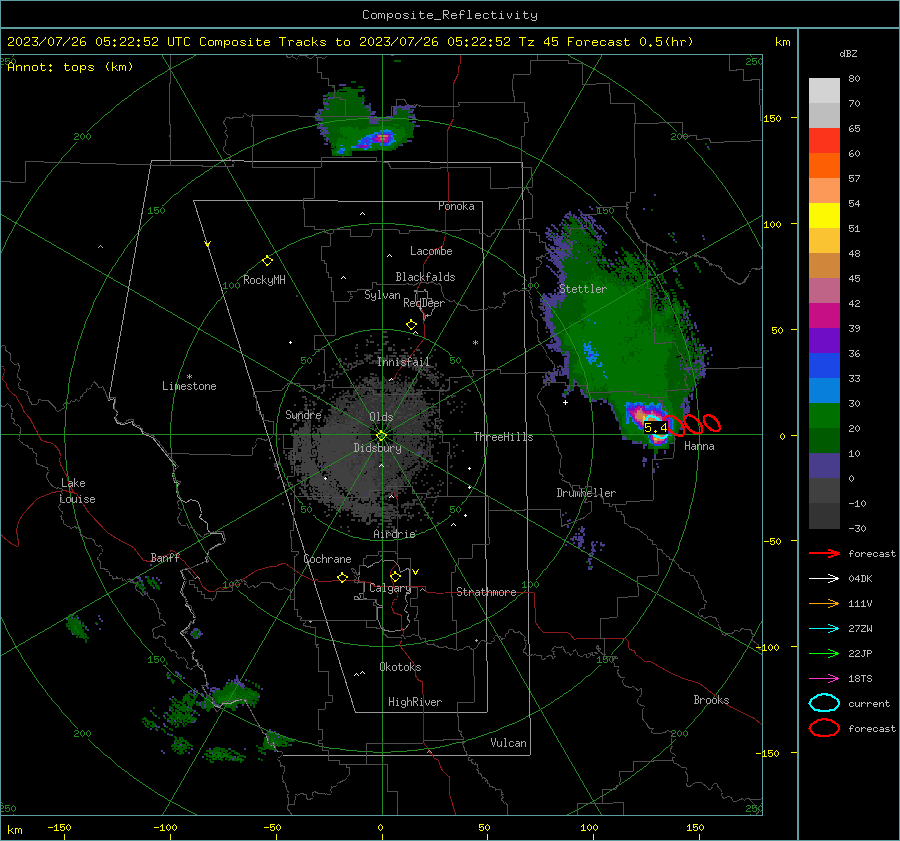Click the pink swatch between 45 and 42 dBZ

824,291
